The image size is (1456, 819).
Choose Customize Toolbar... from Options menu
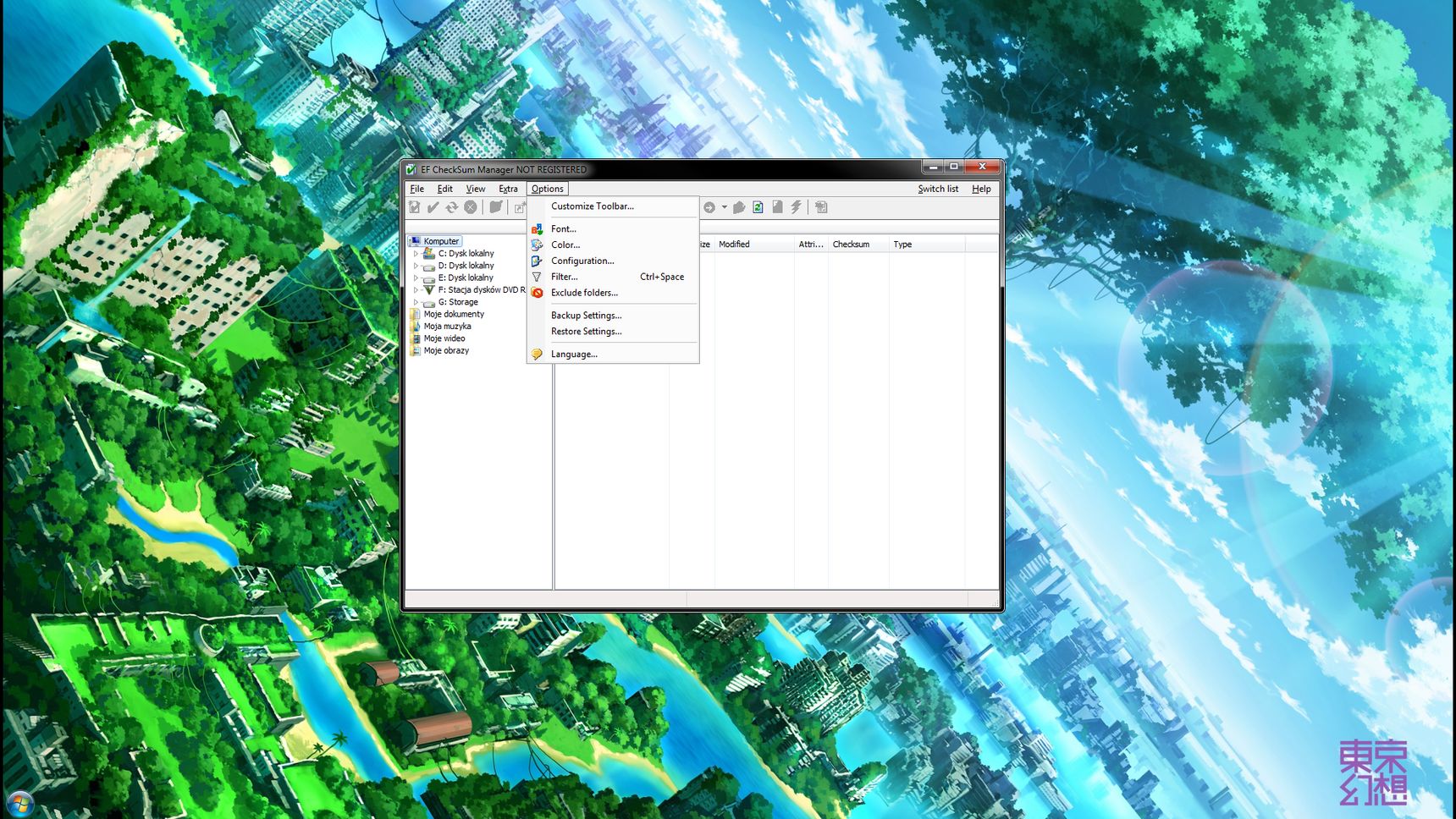pyautogui.click(x=613, y=206)
